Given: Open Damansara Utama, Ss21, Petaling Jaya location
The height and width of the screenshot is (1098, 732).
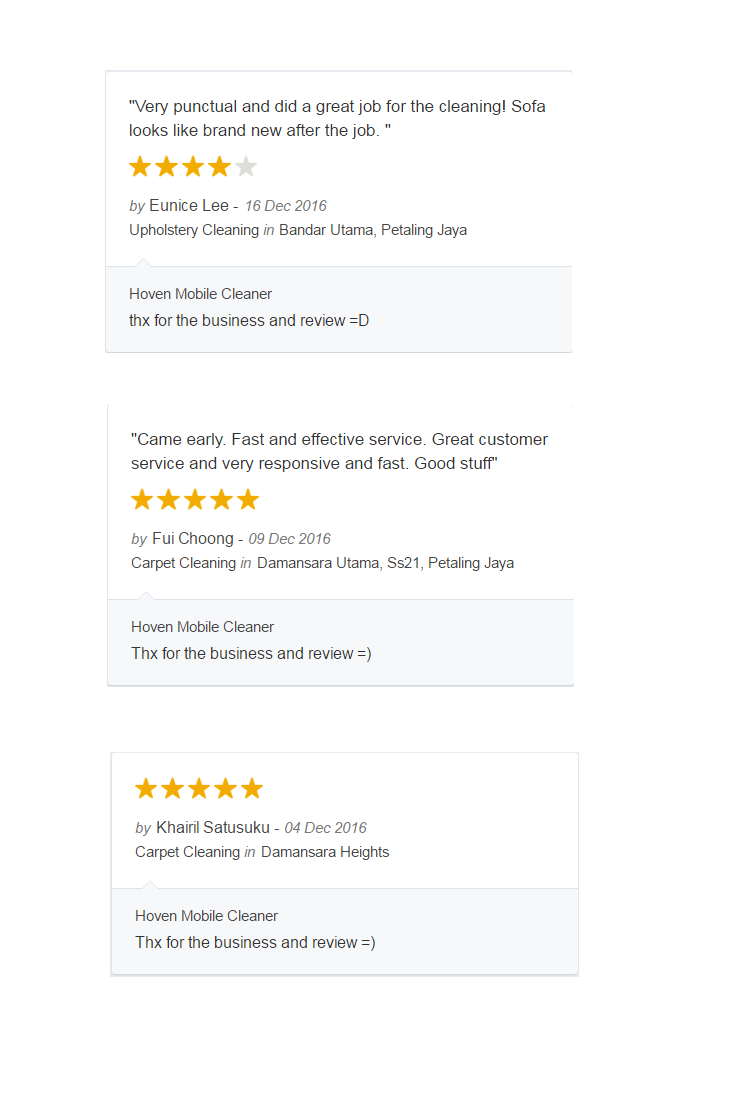Looking at the screenshot, I should (385, 563).
